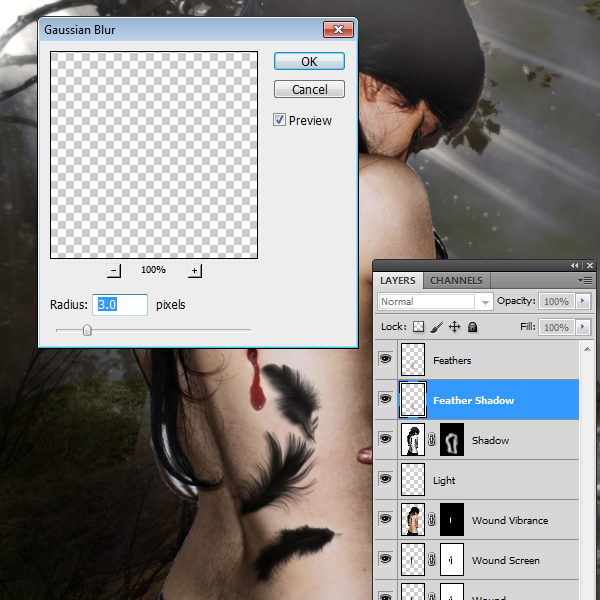Select the Wound Screen layer mask thumbnail
This screenshot has width=600, height=600.
tap(452, 559)
